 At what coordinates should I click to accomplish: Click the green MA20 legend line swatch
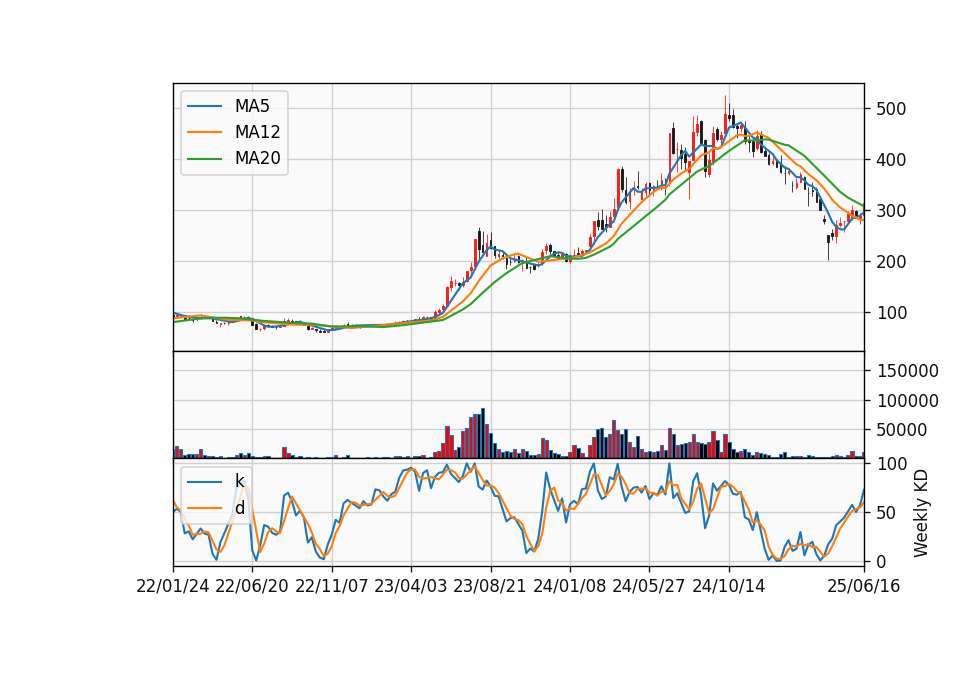(204, 159)
